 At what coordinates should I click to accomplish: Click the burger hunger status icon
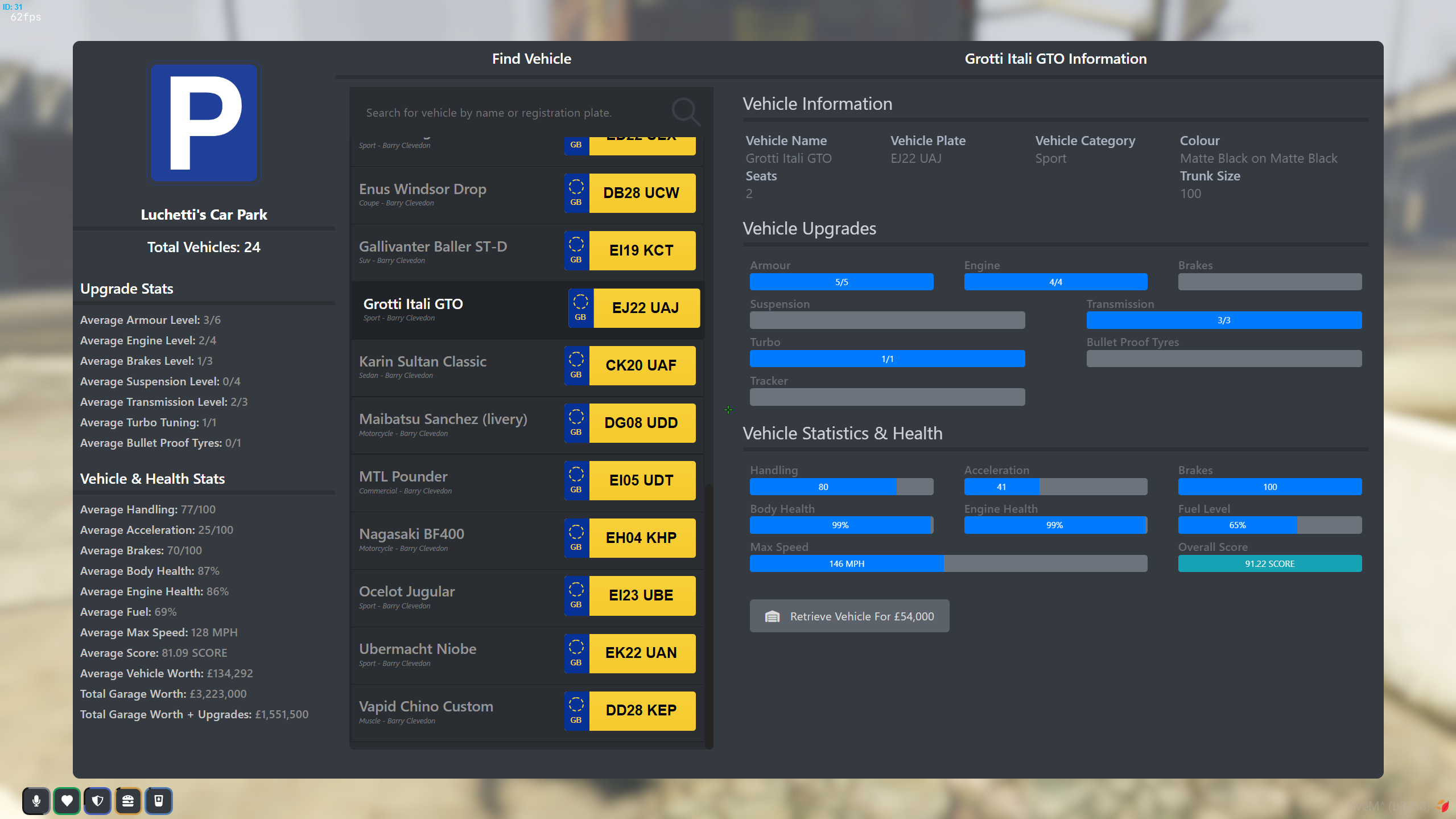[128, 801]
